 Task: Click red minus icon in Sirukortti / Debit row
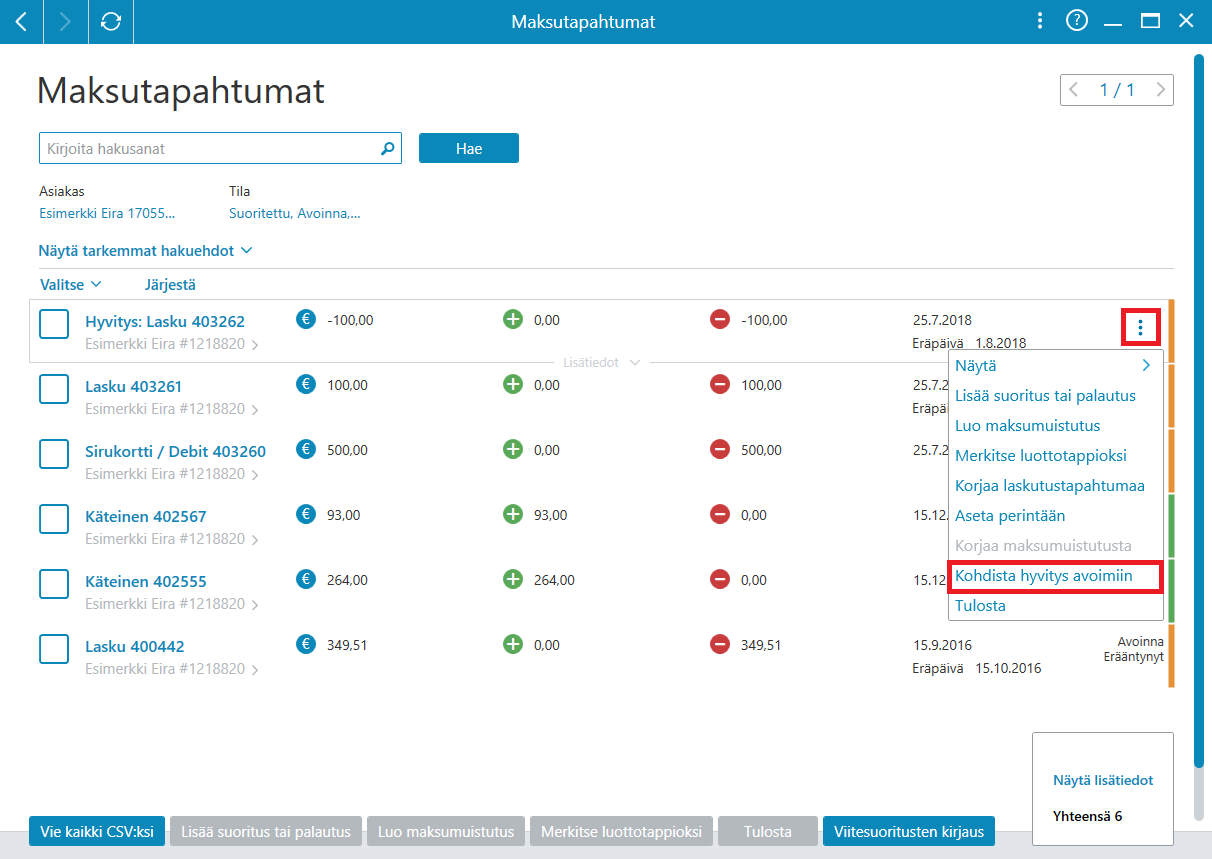[x=719, y=450]
